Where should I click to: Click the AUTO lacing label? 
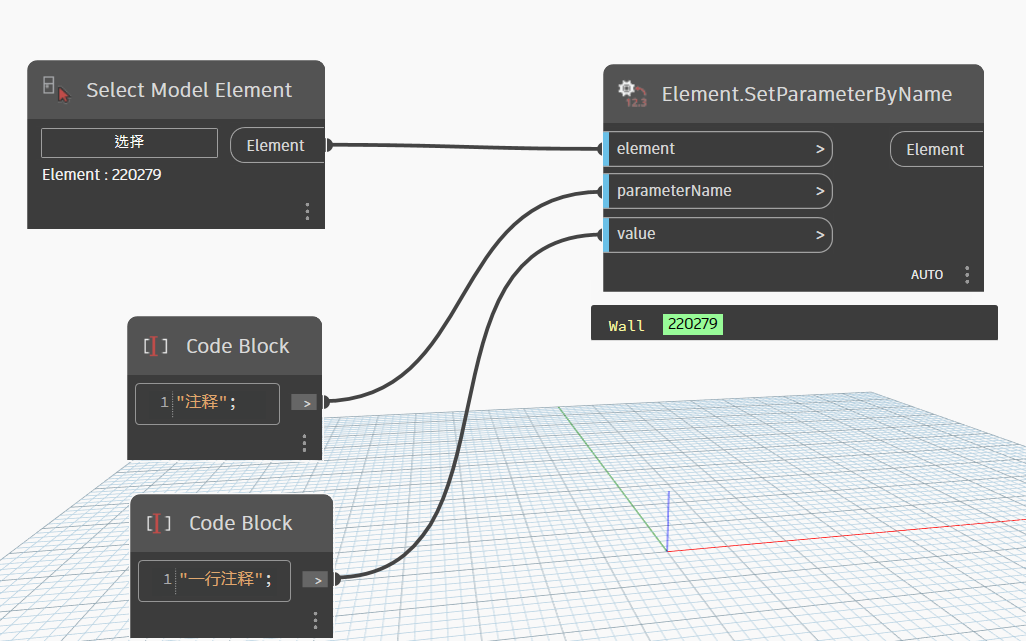927,274
